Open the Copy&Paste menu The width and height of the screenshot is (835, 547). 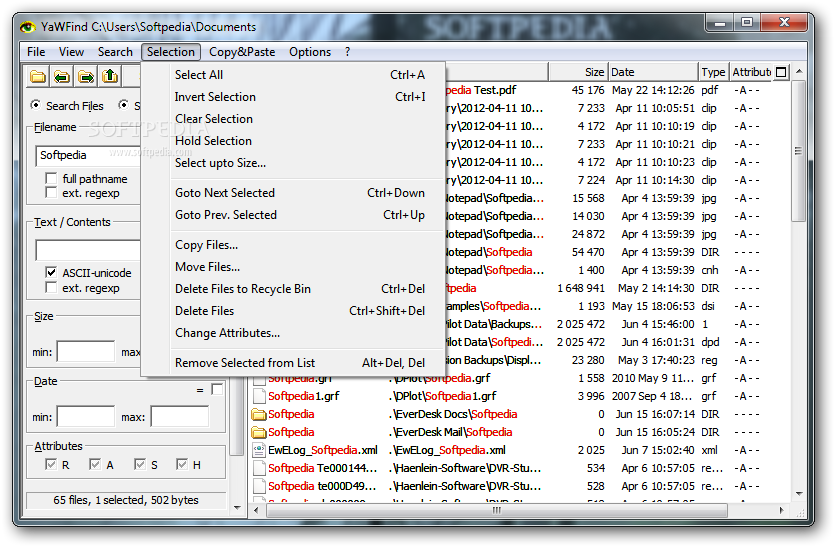[x=242, y=52]
